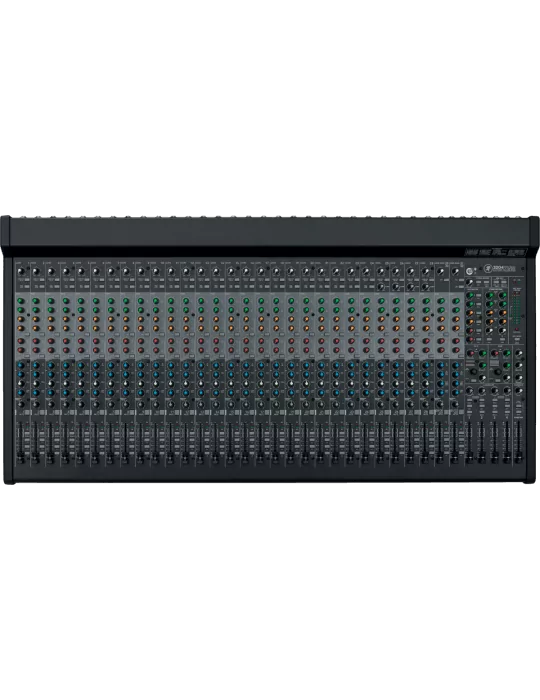Viewport: 540px width, 700px height.
Task: Click channel 1 white mid frequency knob
Action: coord(21,384)
